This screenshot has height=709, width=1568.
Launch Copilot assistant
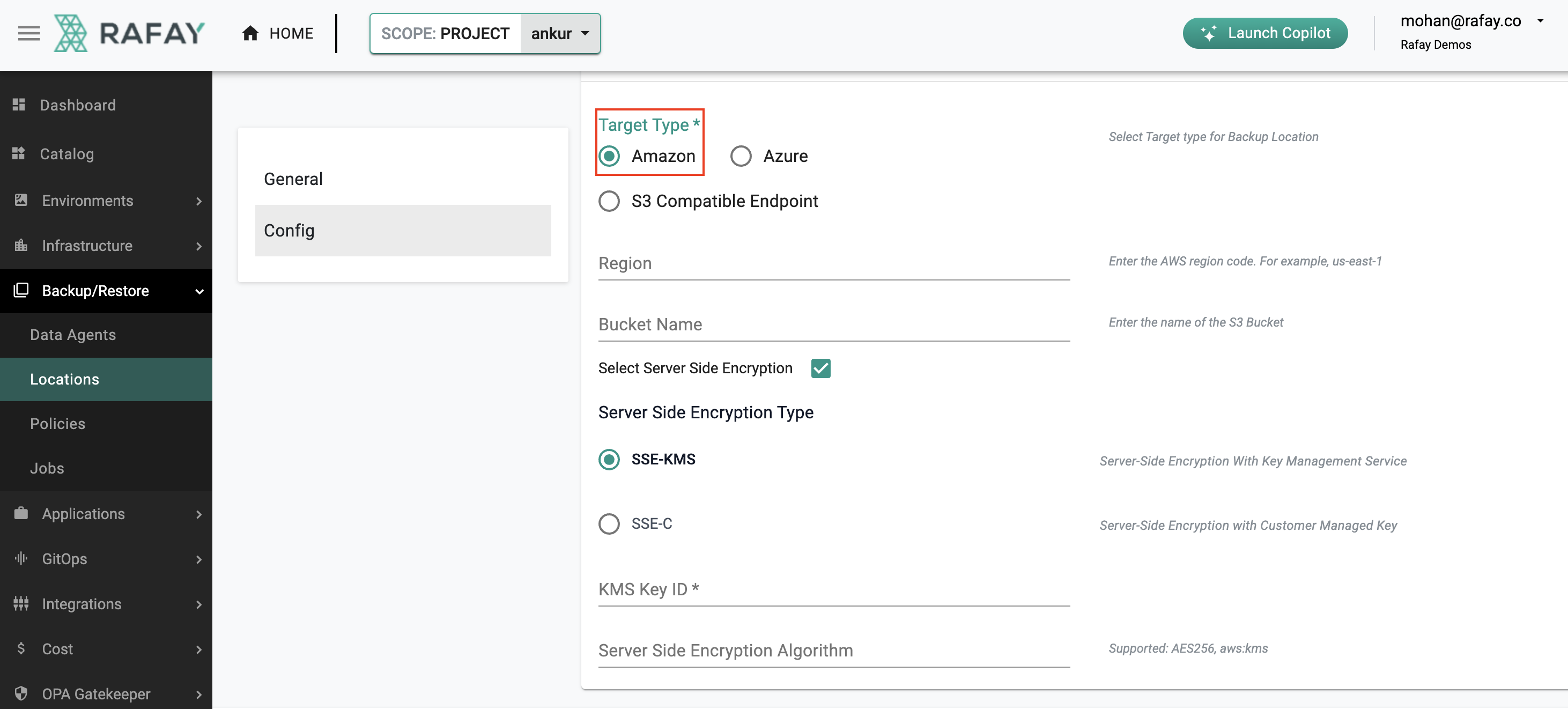pyautogui.click(x=1265, y=33)
